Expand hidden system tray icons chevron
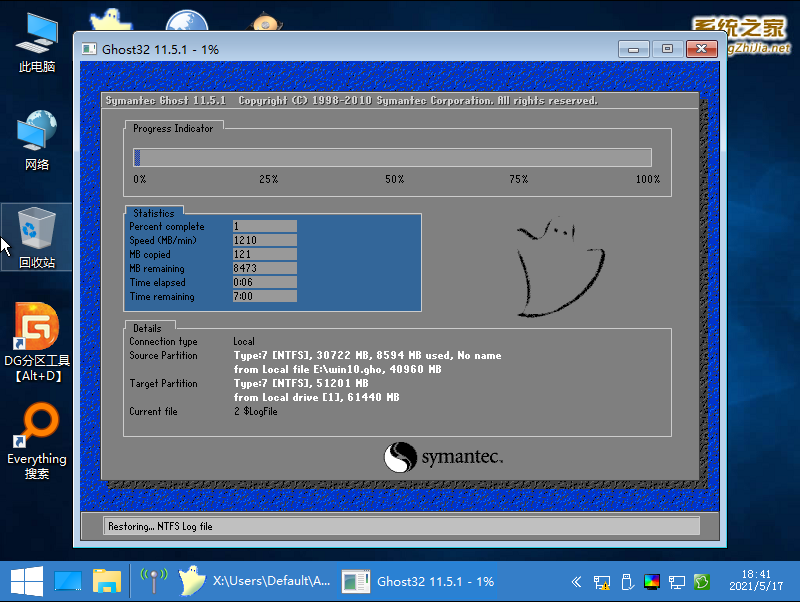Viewport: 800px width, 602px height. (577, 581)
